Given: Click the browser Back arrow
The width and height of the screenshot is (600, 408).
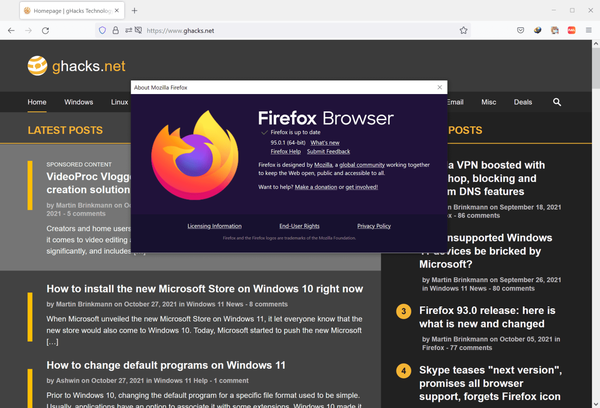Looking at the screenshot, I should coord(11,30).
